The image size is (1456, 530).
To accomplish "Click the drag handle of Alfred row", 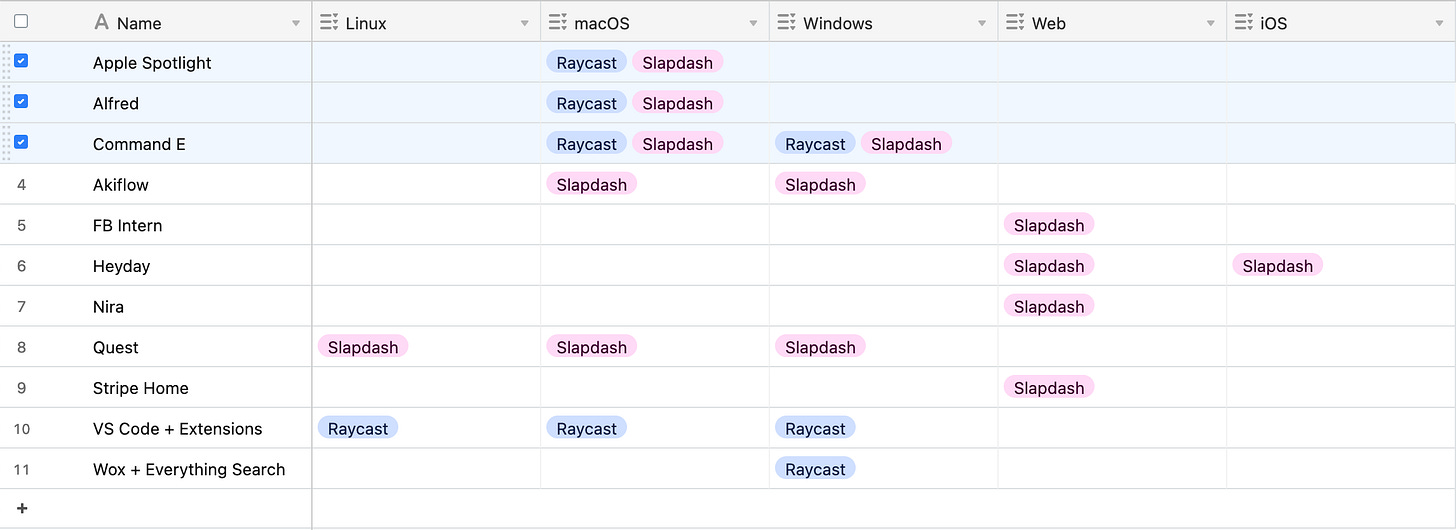I will click(x=7, y=103).
